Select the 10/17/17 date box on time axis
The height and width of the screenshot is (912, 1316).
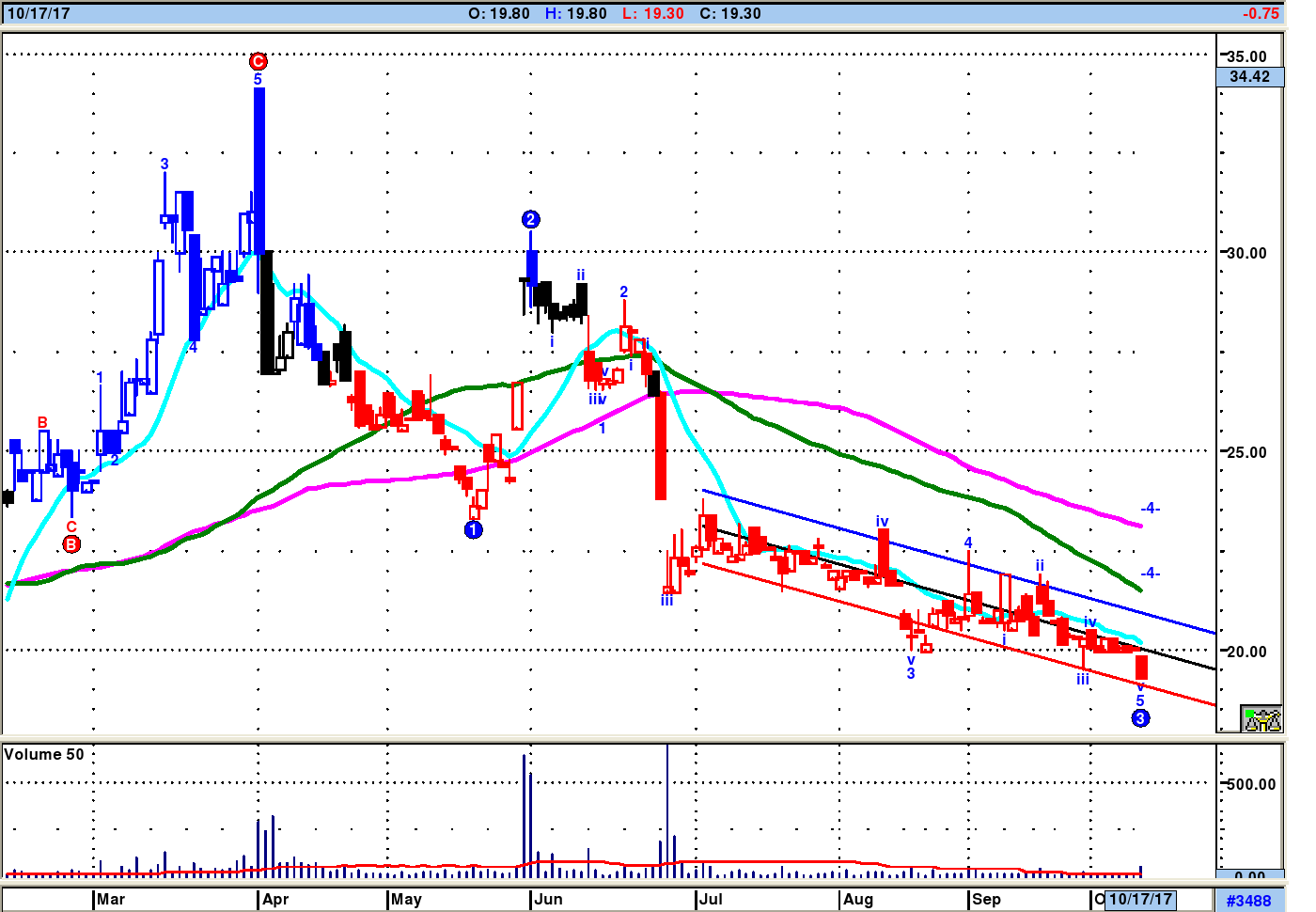(1140, 899)
